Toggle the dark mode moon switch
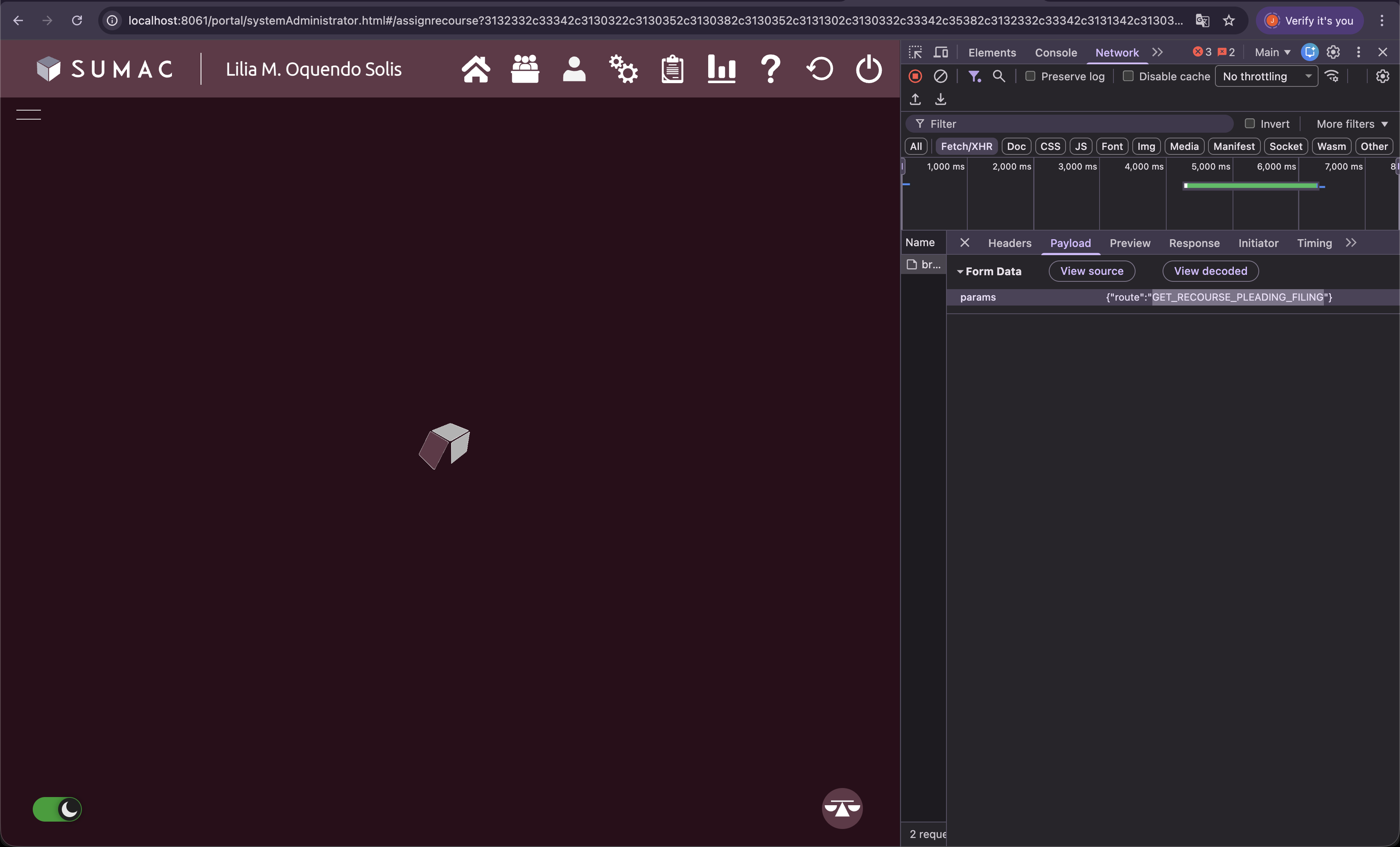The width and height of the screenshot is (1400, 847). point(57,809)
